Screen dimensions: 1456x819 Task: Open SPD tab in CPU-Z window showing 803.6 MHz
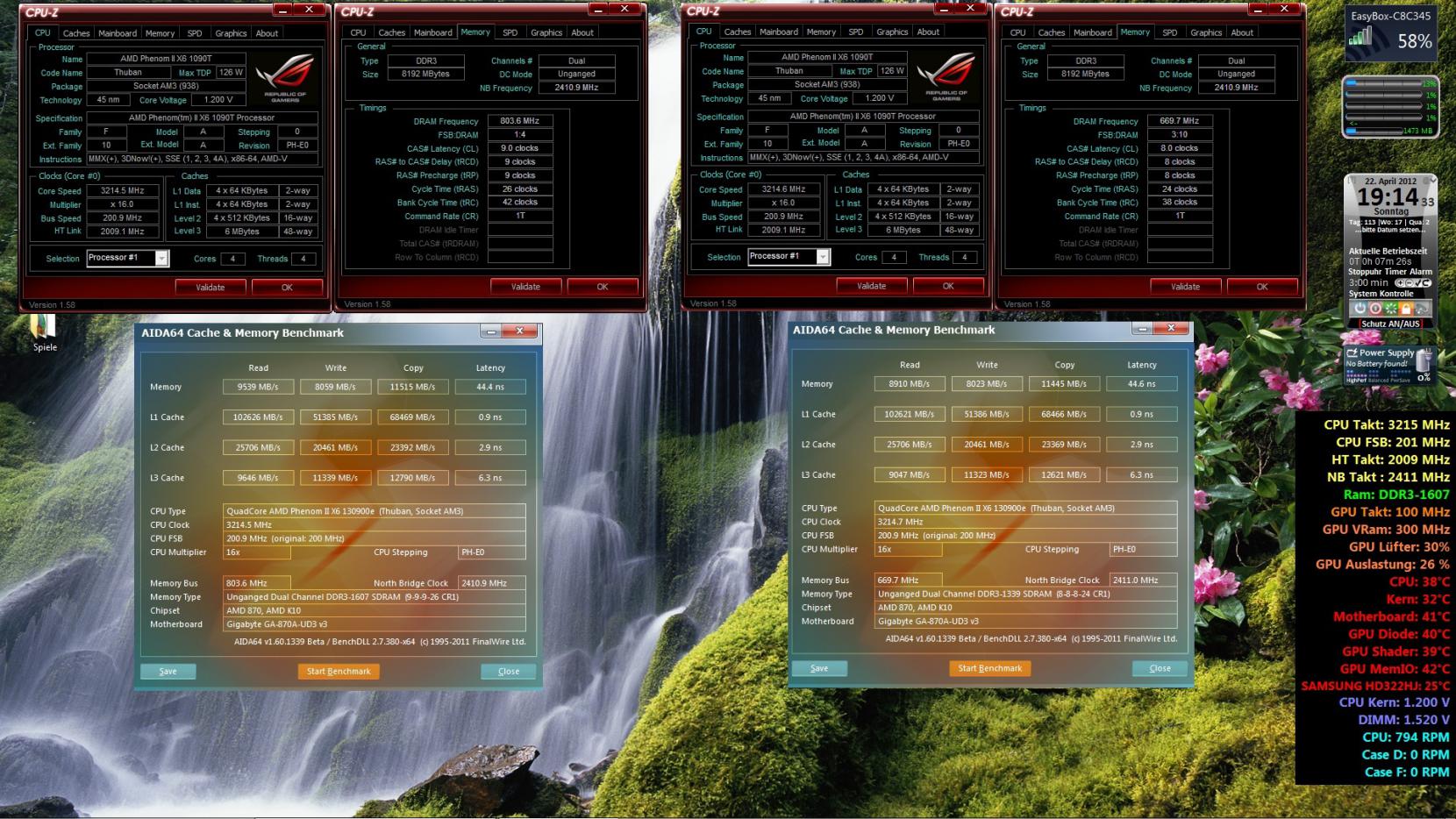coord(510,32)
